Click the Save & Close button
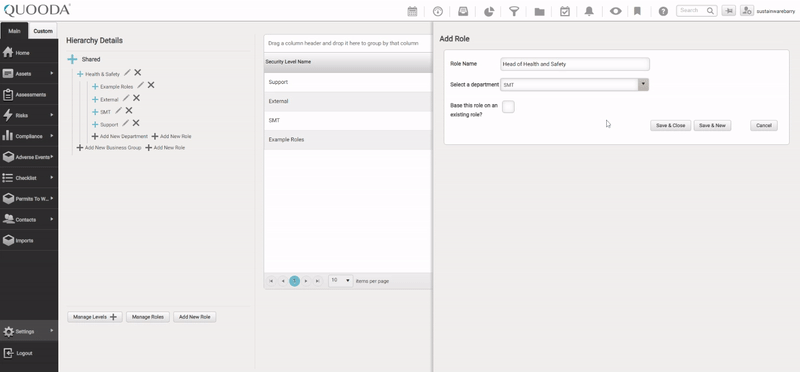The width and height of the screenshot is (800, 372). (x=670, y=126)
